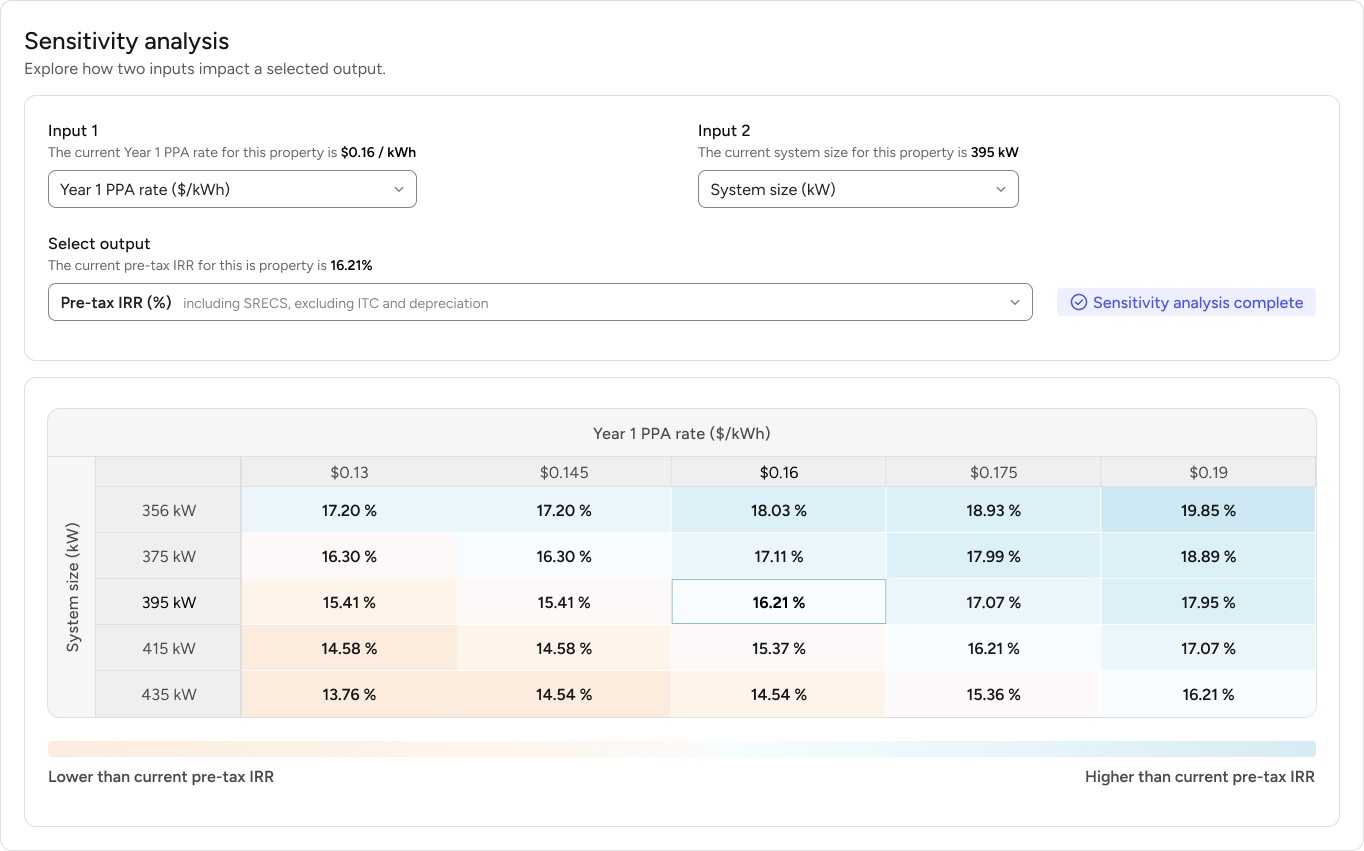Screen dimensions: 1364x851
Task: Click the chevron icon on Input 2 dropdown
Action: click(1000, 189)
